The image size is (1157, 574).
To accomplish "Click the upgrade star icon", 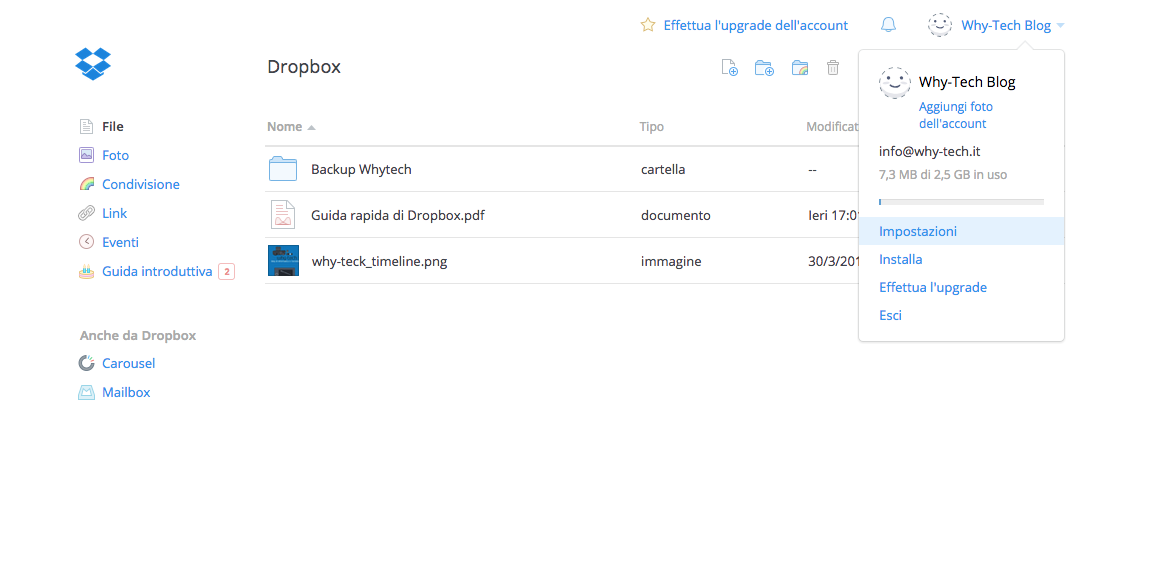I will point(648,25).
